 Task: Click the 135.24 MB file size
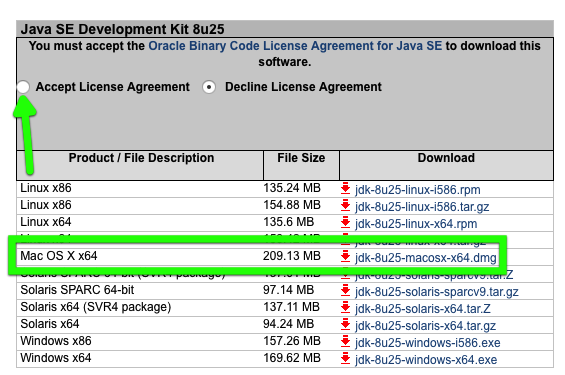(x=292, y=188)
